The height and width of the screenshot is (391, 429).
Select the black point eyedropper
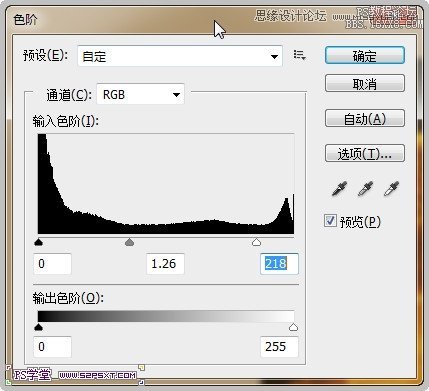(340, 189)
